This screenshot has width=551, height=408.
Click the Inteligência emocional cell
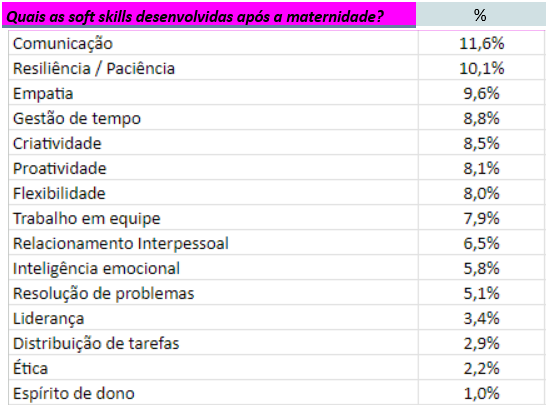coord(213,268)
